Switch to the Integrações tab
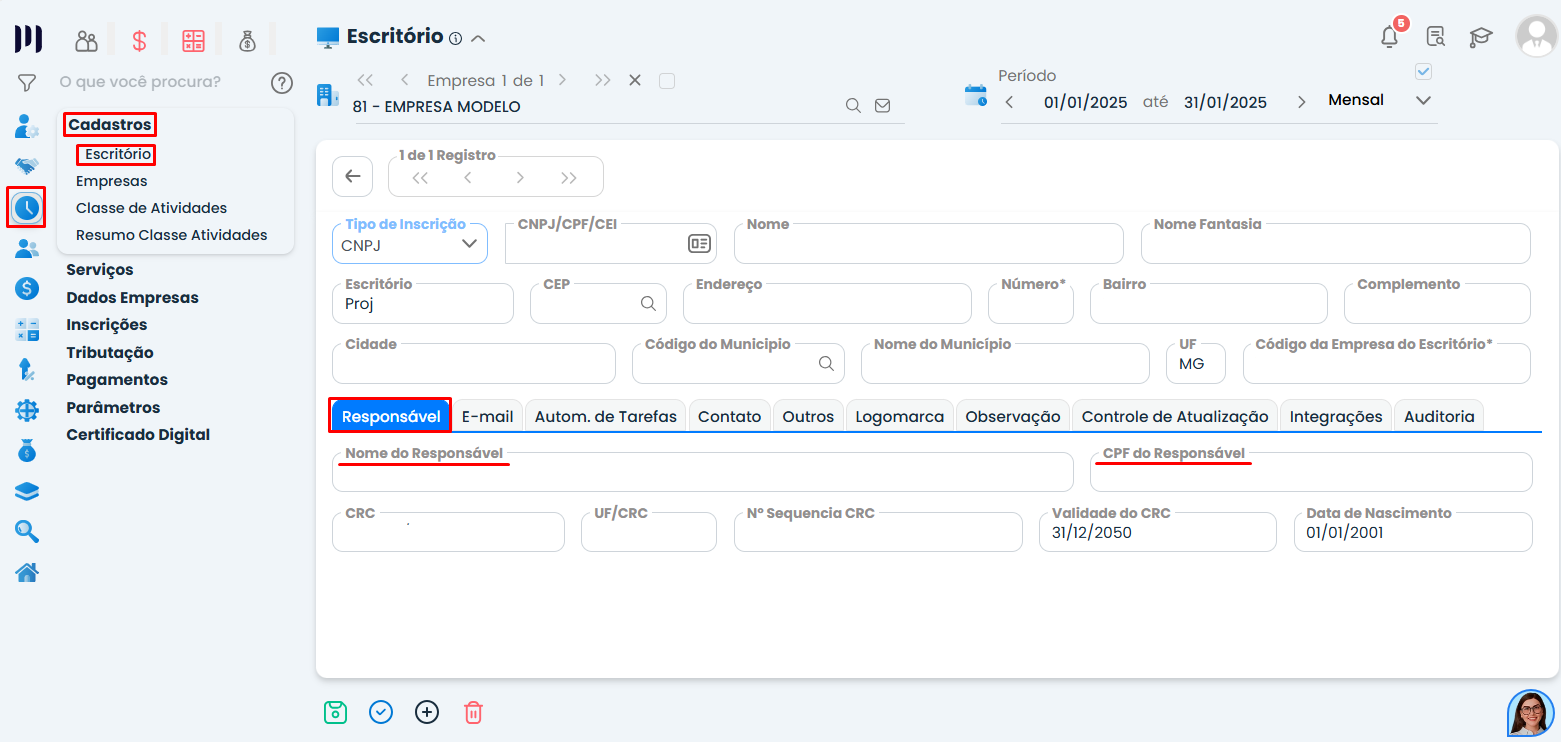 [1336, 416]
